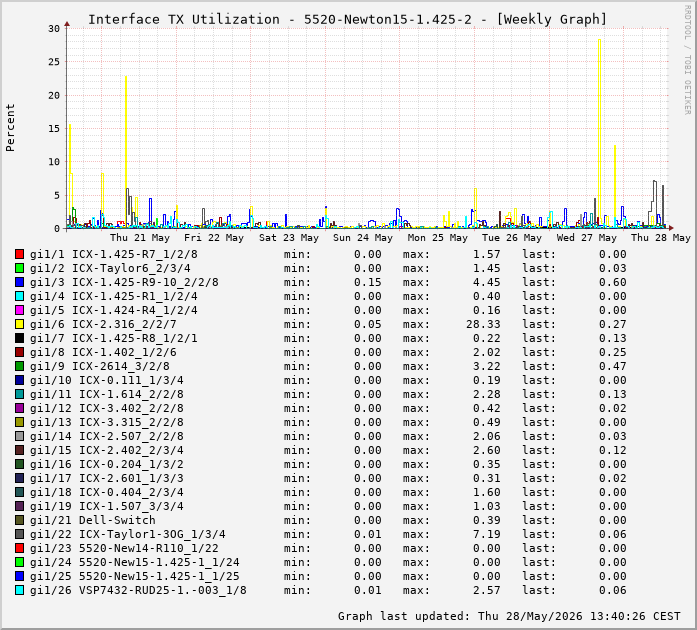
Task: Click the teal swatch for gi1/11 ICX-1.614_2/2/8
Action: pyautogui.click(x=19, y=394)
